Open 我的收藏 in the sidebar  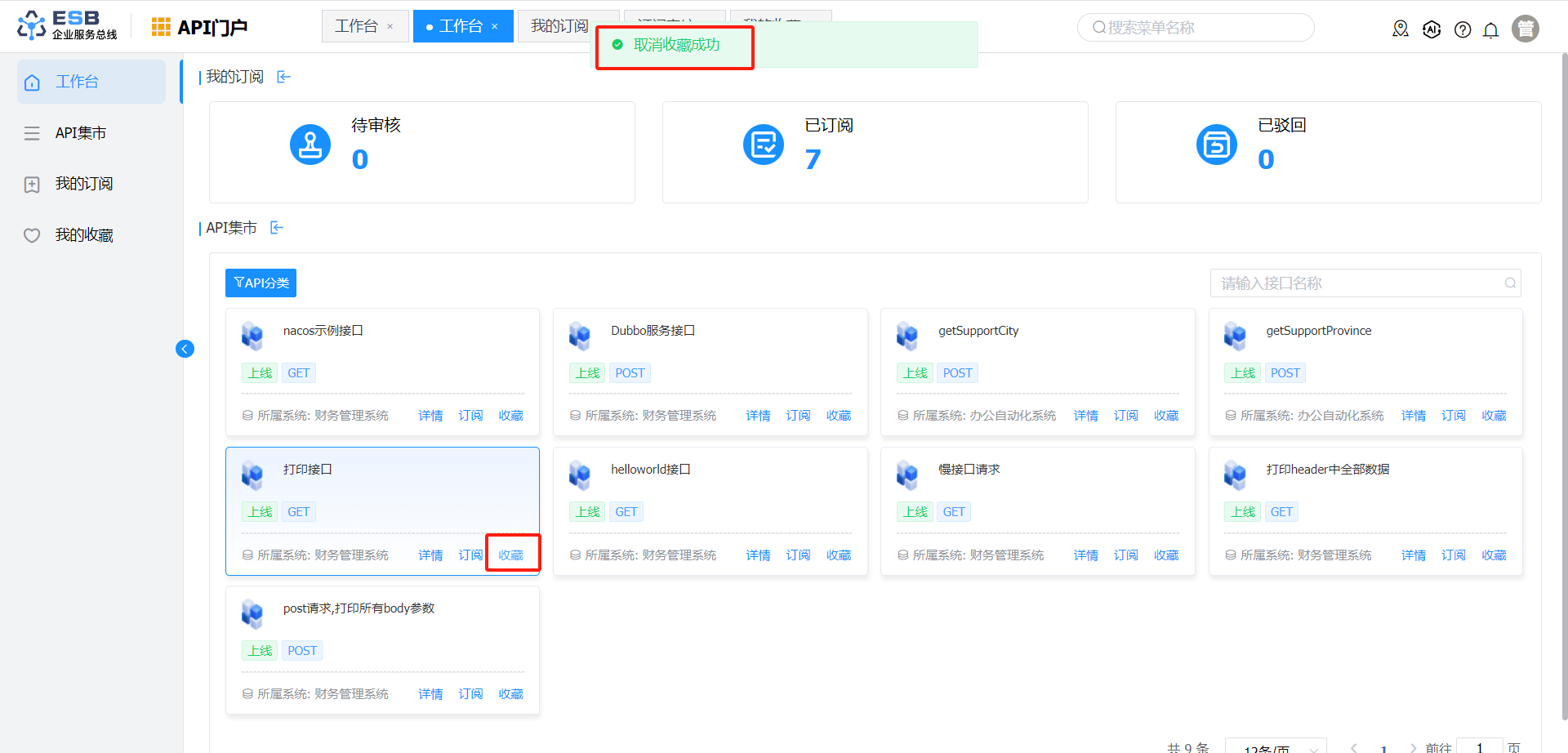(83, 235)
